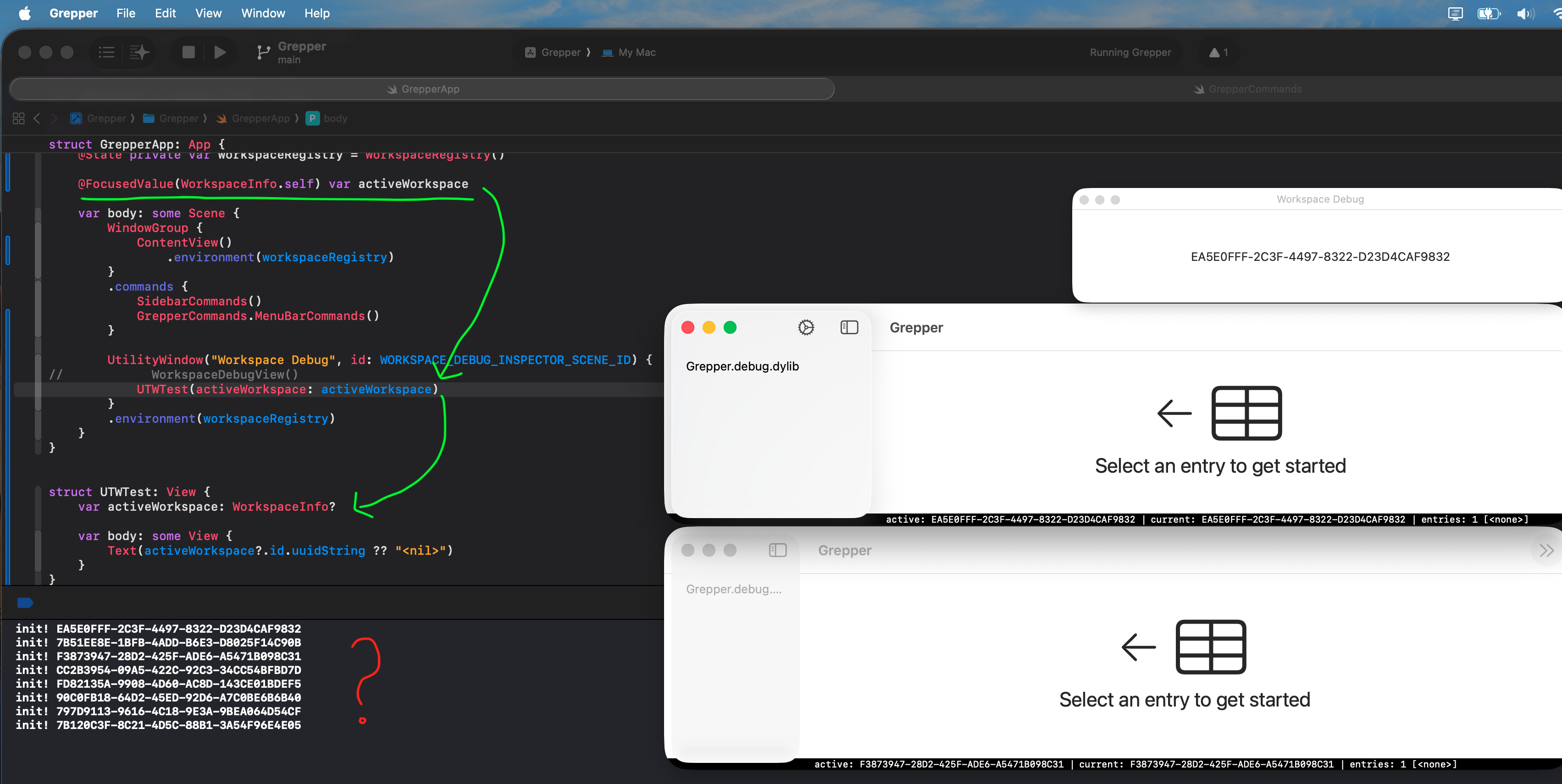Select Grepper.debug.dylib in front window sidebar
1562x784 pixels.
click(x=742, y=366)
